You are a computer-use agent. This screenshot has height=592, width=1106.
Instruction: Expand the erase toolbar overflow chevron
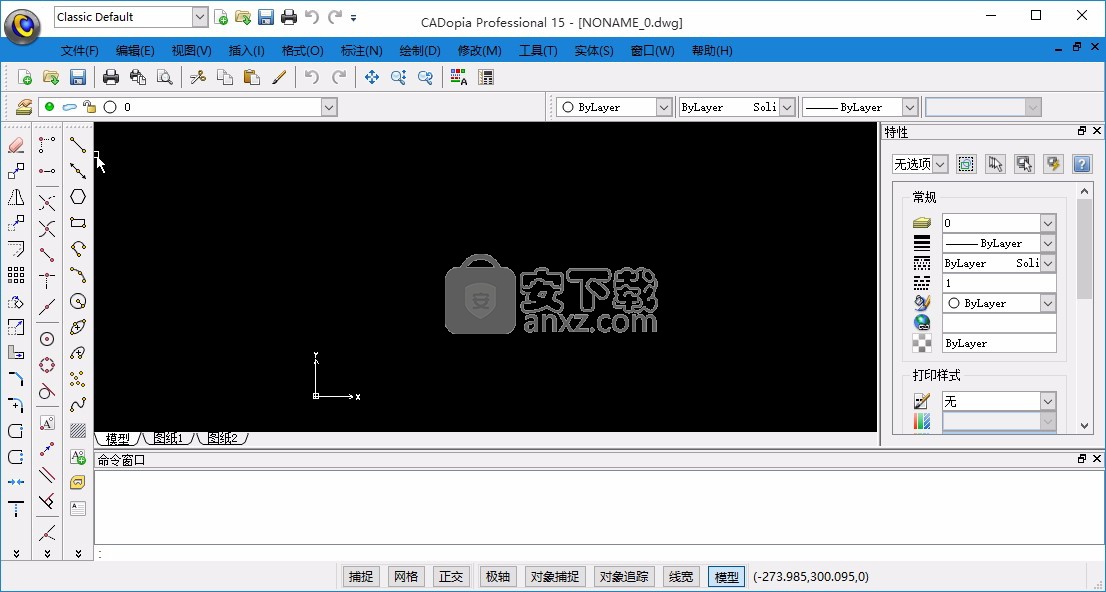click(x=16, y=554)
